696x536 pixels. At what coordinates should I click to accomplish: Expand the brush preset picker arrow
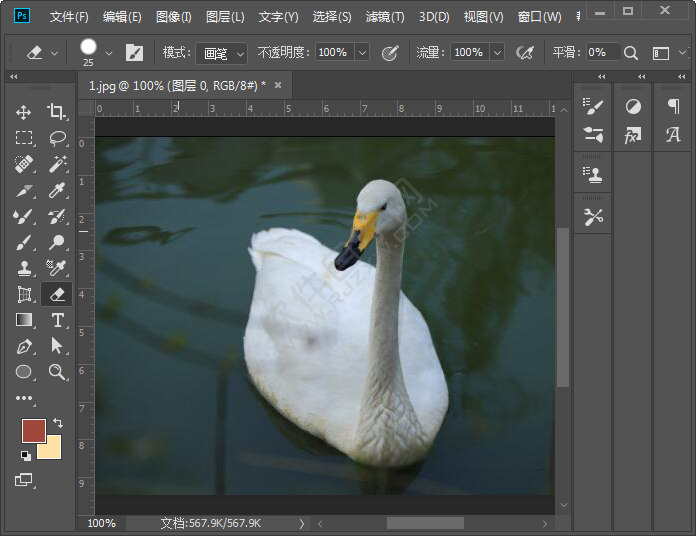(x=109, y=52)
